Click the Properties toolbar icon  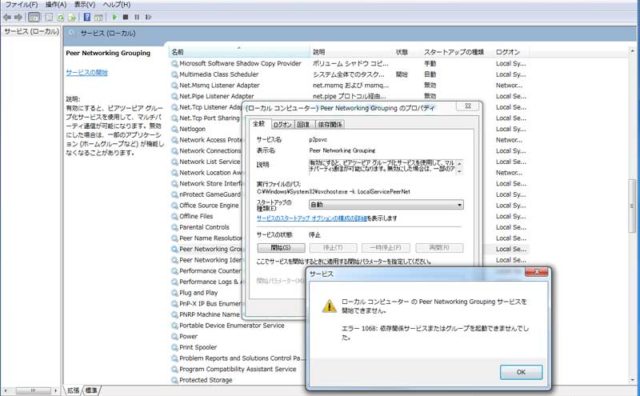[49, 17]
